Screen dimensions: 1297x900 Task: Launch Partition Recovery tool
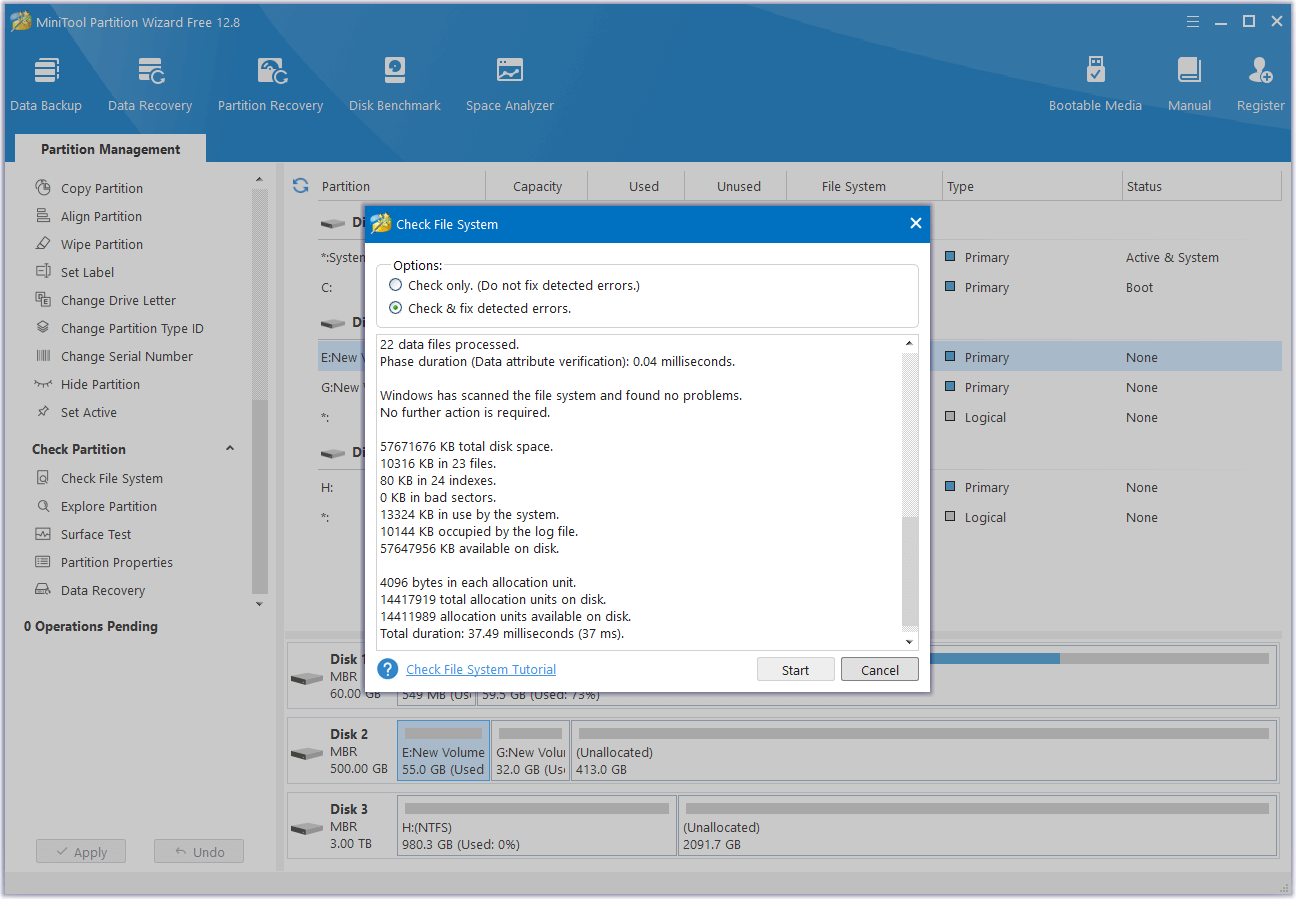270,84
